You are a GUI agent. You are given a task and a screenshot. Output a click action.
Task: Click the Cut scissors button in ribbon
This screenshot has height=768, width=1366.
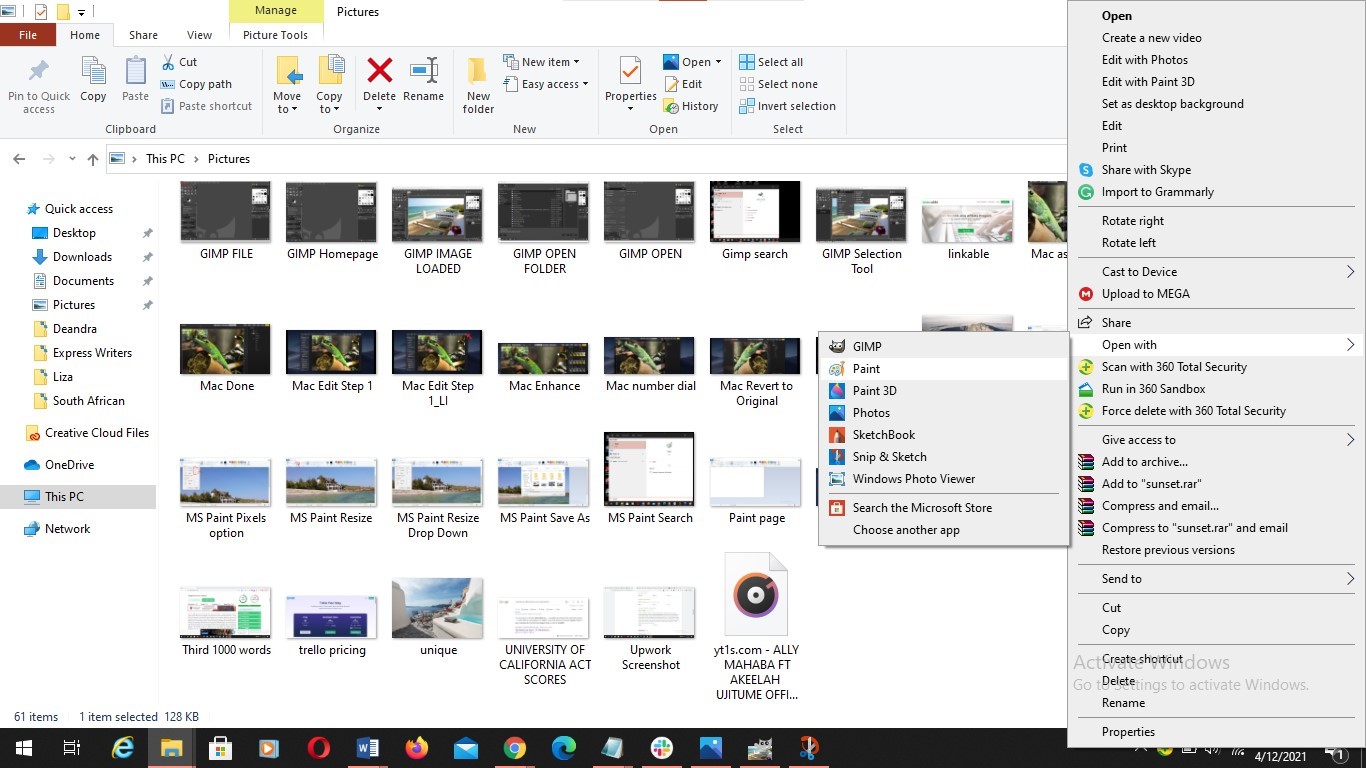(x=178, y=62)
